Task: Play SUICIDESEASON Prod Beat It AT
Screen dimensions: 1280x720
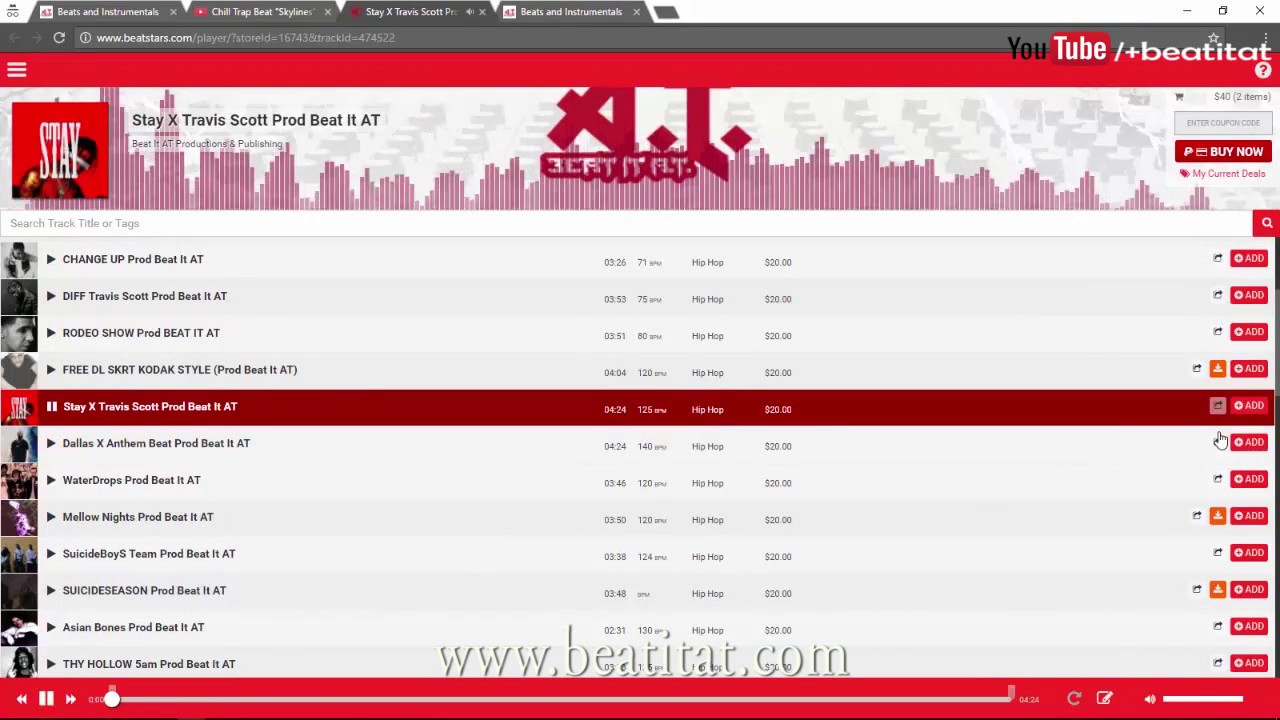Action: coord(51,591)
